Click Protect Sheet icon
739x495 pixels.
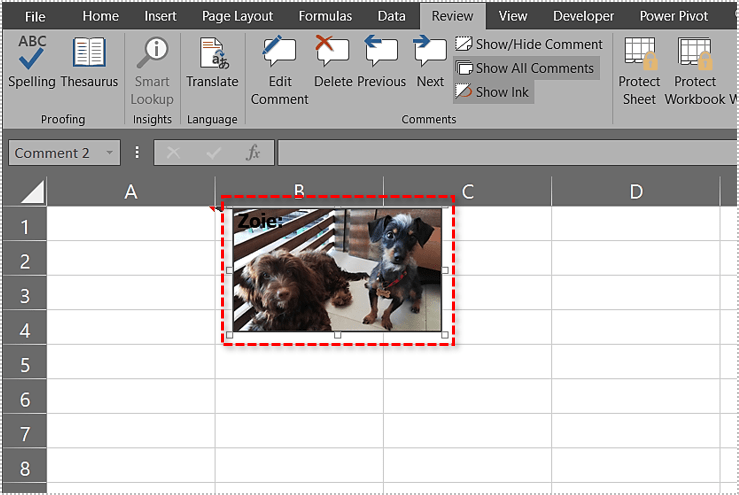639,62
